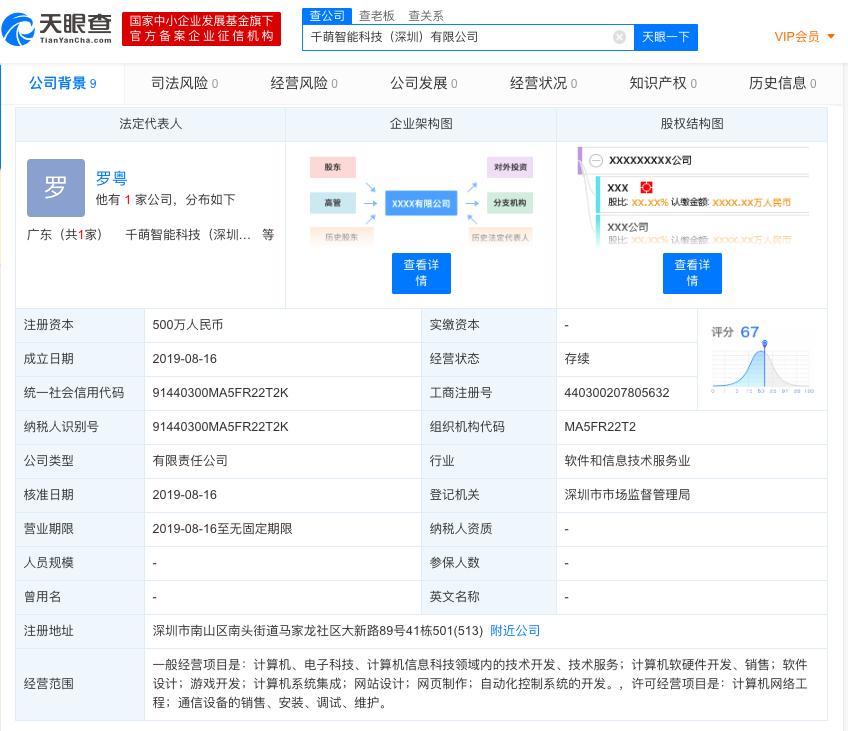Open legal representative 罗粤 link

pos(111,178)
